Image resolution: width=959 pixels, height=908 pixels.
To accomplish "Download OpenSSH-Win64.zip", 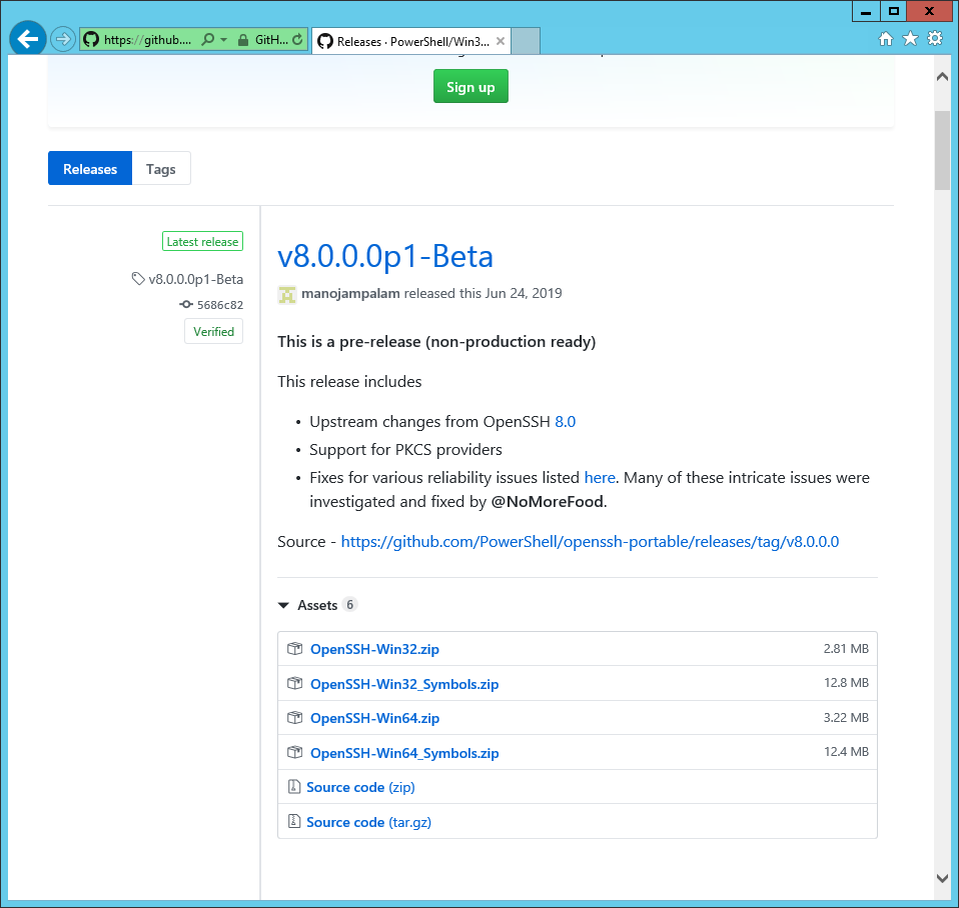I will (x=374, y=718).
